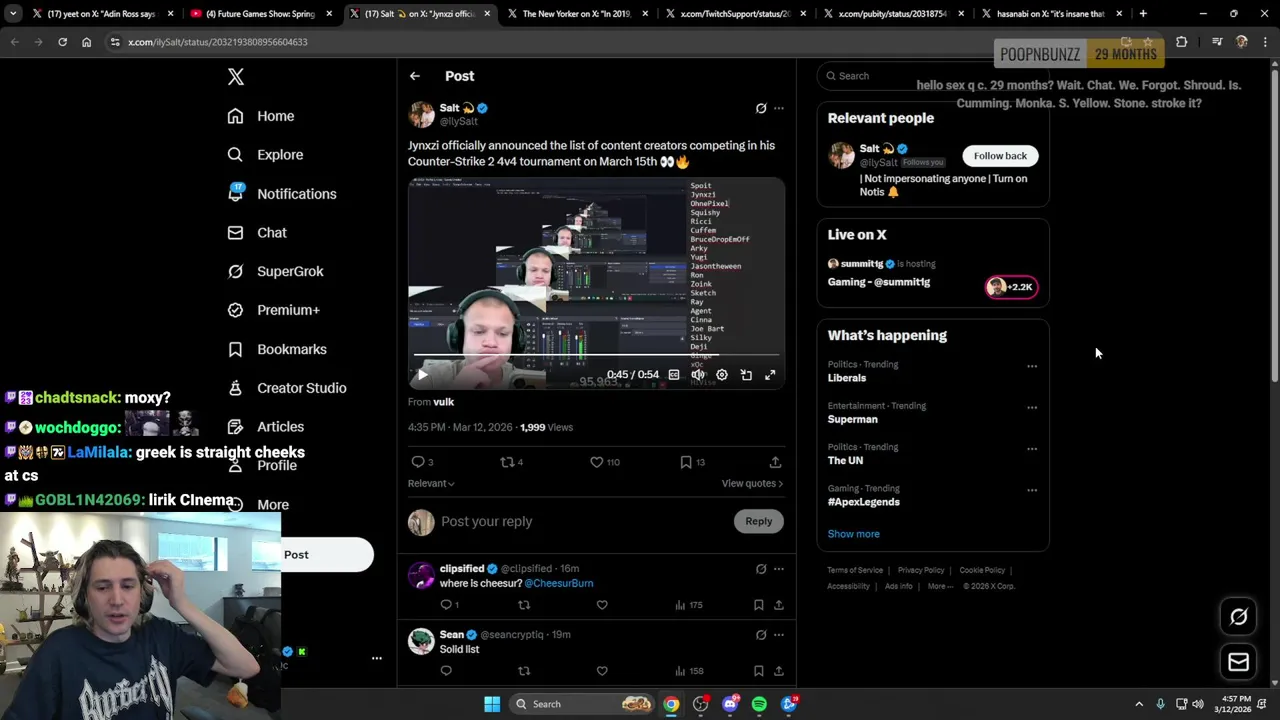Open Explore in the X sidebar
Viewport: 1280px width, 720px height.
tap(265, 155)
